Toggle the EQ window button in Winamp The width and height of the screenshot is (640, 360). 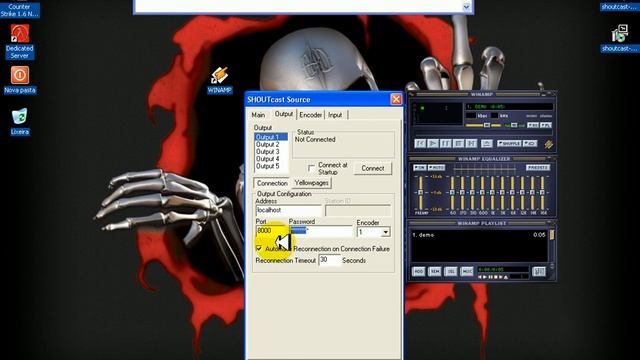[533, 125]
